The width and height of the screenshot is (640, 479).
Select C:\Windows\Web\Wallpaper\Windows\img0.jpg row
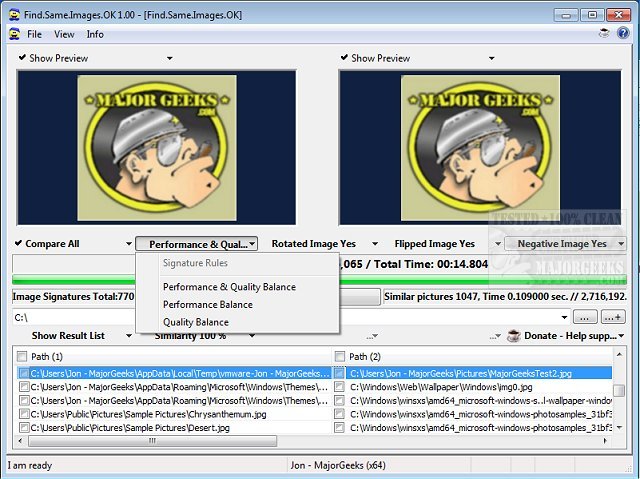441,387
